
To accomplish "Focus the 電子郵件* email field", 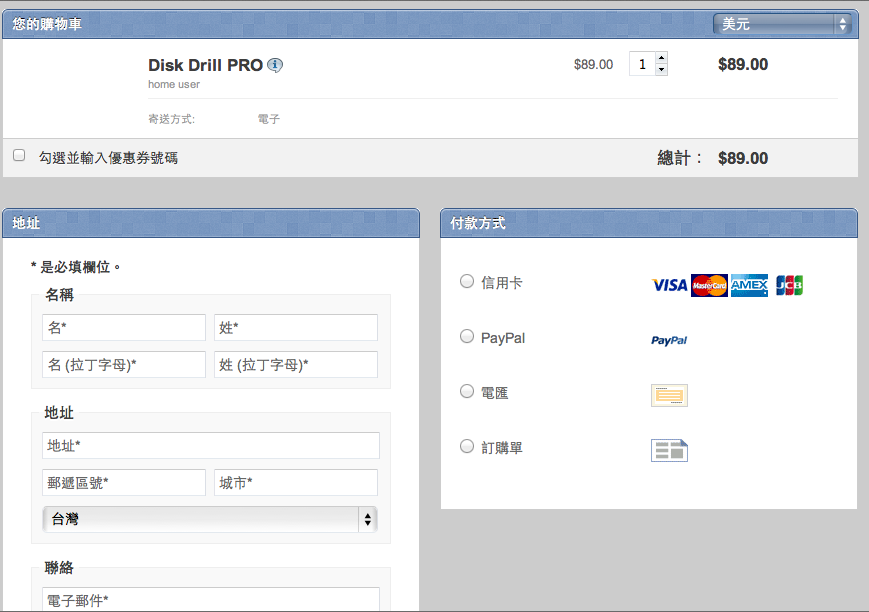I will pyautogui.click(x=211, y=600).
